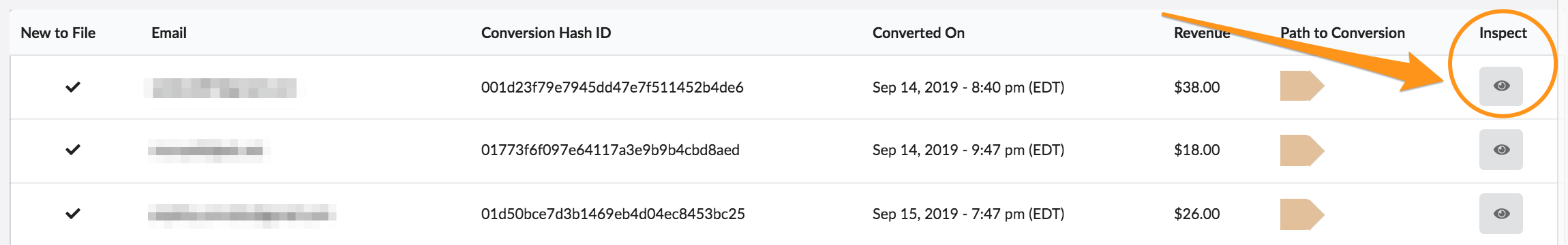Click blurred email in first row
The image size is (1568, 245).
click(x=224, y=88)
